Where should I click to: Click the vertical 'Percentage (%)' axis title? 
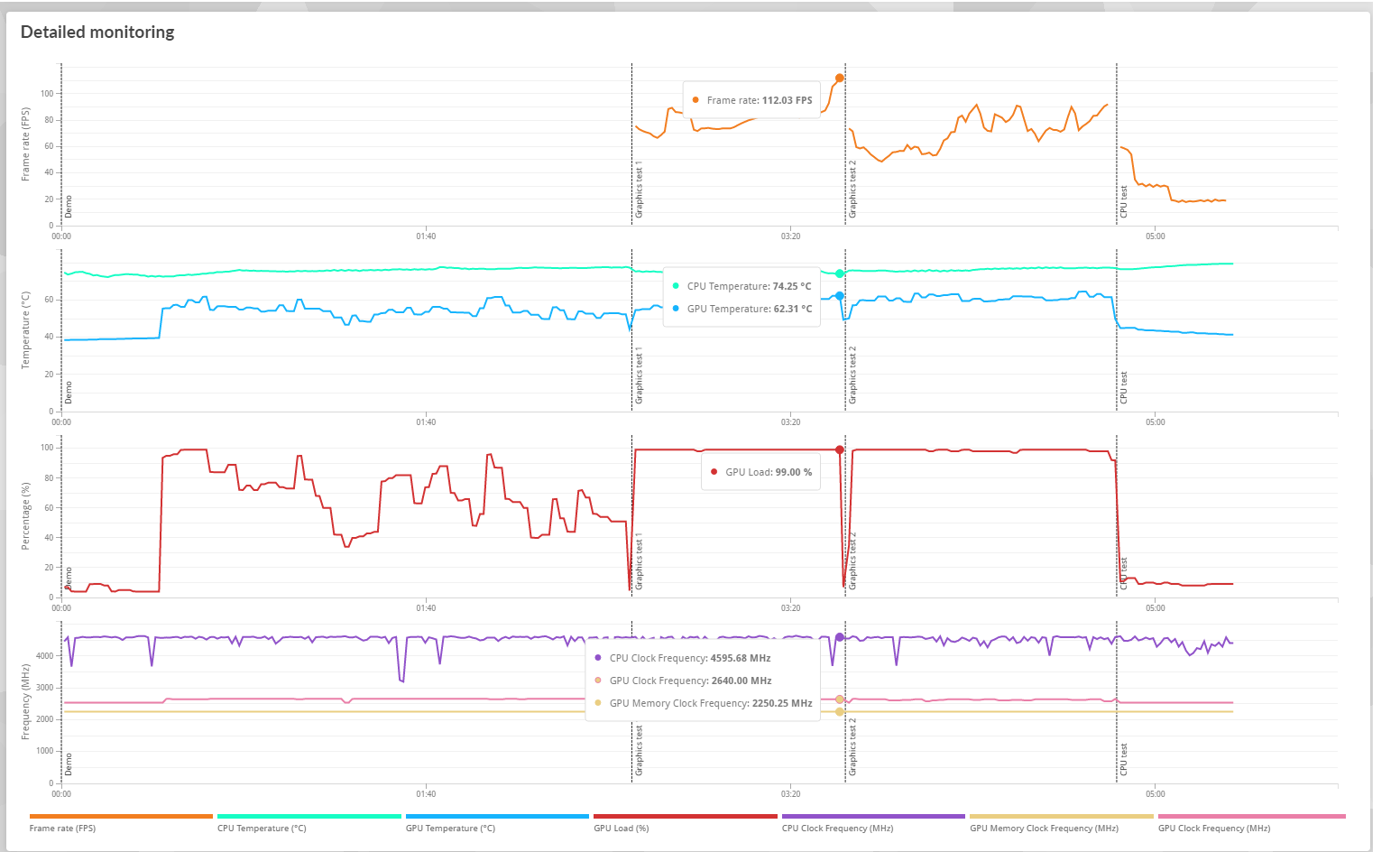tap(25, 515)
